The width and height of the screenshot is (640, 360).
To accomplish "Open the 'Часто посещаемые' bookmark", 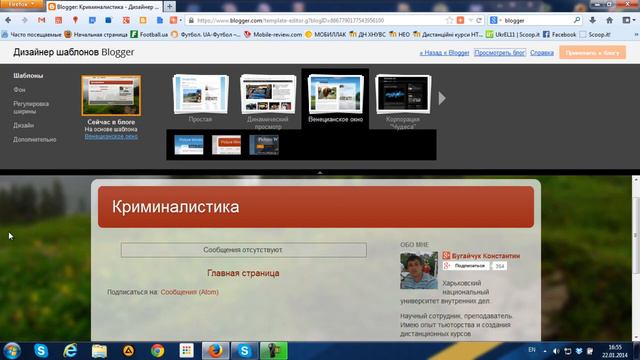I will 31,35.
